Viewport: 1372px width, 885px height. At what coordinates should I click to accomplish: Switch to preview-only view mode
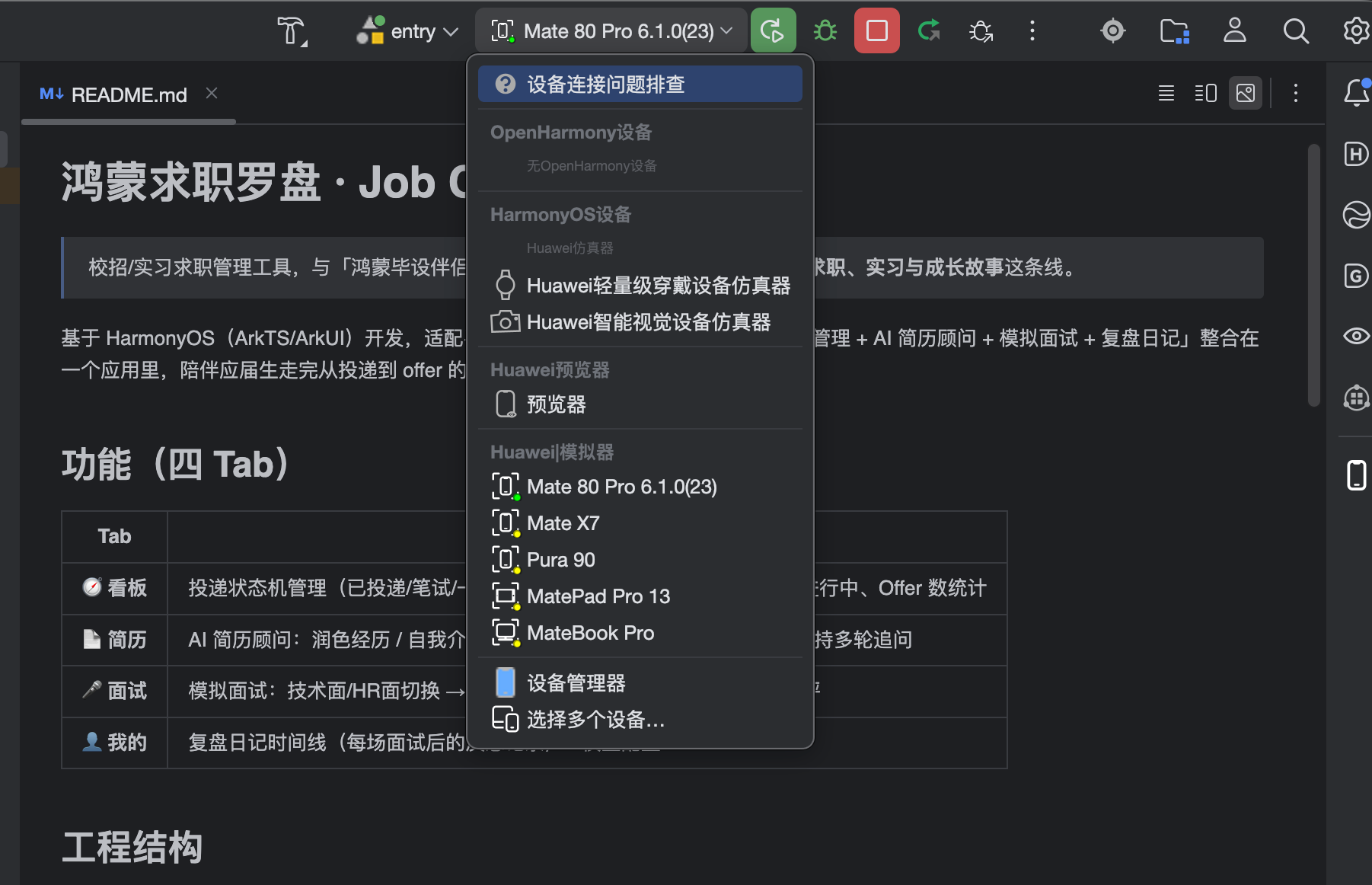point(1245,94)
